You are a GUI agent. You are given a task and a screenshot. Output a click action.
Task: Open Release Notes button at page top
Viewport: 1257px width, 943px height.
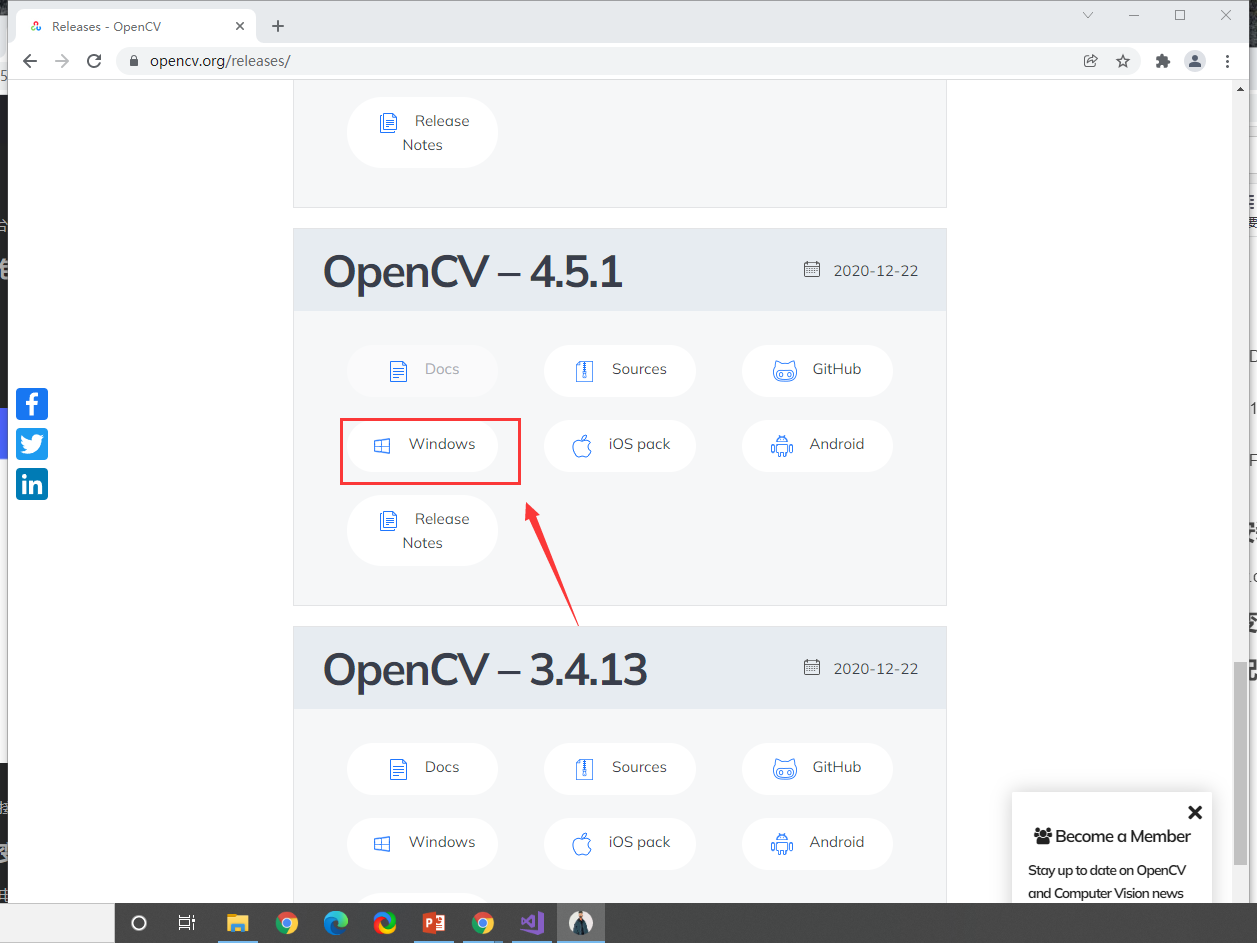[x=422, y=133]
